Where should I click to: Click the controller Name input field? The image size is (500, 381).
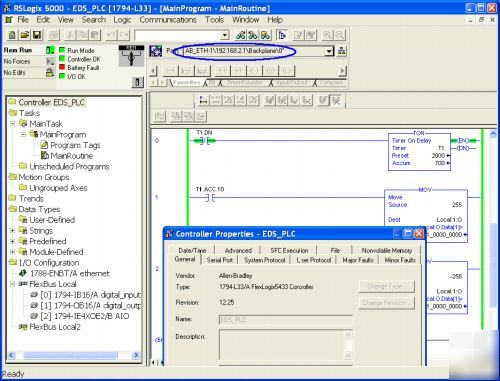(x=285, y=320)
